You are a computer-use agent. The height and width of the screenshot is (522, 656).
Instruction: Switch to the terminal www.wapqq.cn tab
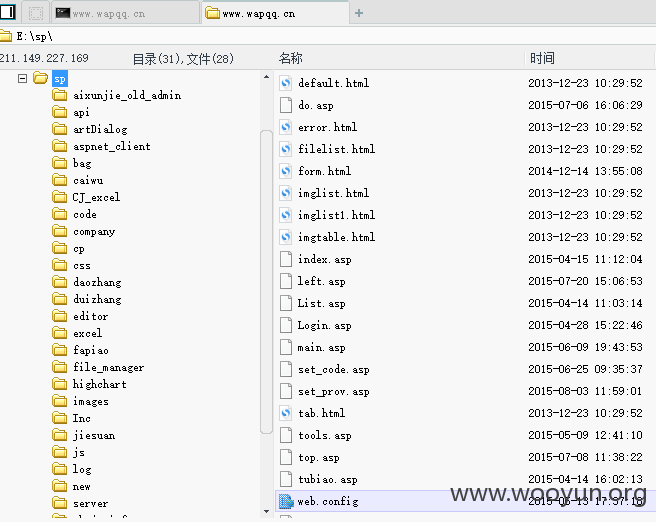(x=125, y=13)
